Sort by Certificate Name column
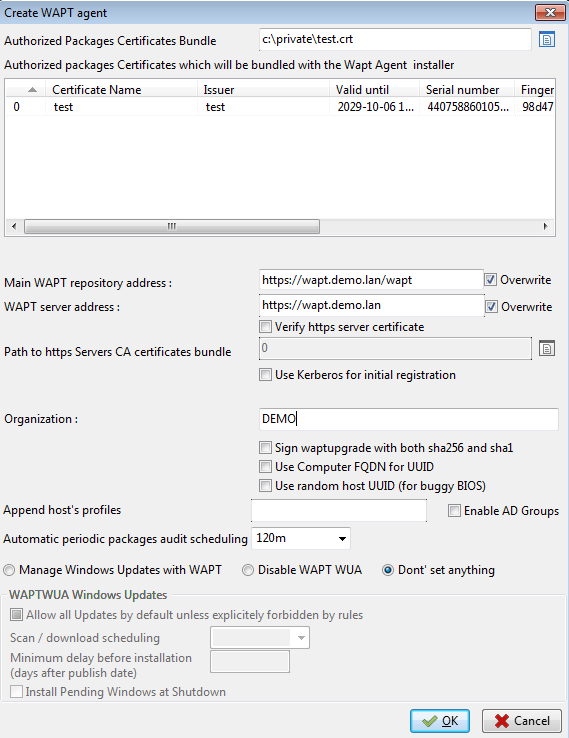Viewport: 569px width, 738px height. 121,89
